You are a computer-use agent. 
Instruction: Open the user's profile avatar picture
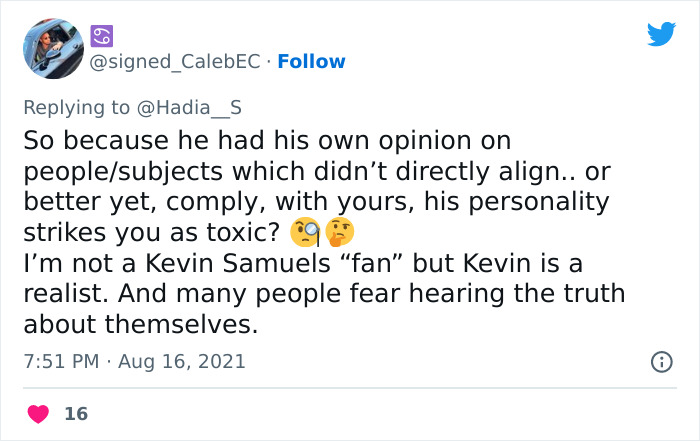[53, 48]
